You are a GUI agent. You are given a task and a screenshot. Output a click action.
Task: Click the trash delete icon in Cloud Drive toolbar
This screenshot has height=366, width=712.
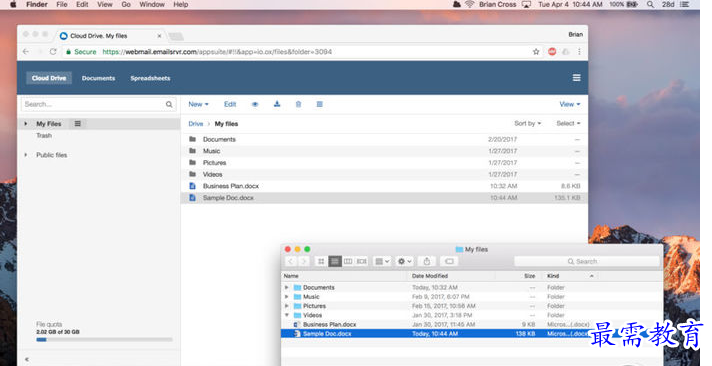coord(298,104)
